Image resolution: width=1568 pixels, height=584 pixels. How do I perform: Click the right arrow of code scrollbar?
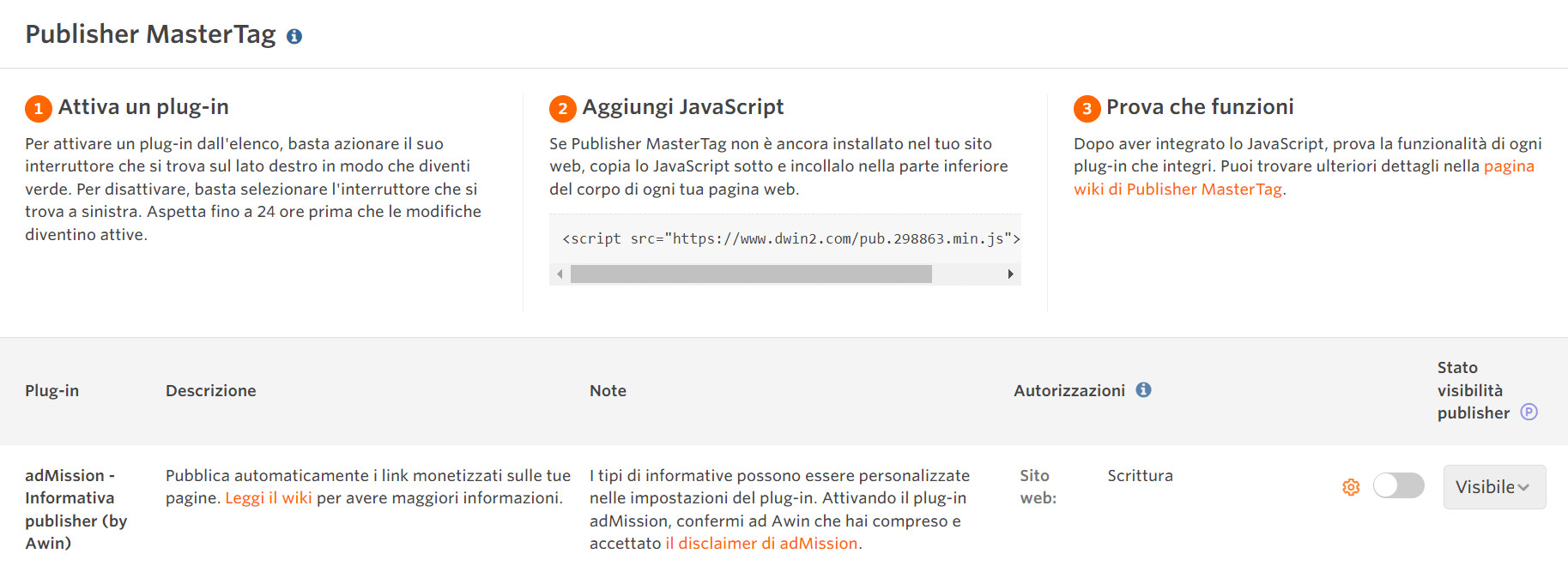[x=1010, y=274]
